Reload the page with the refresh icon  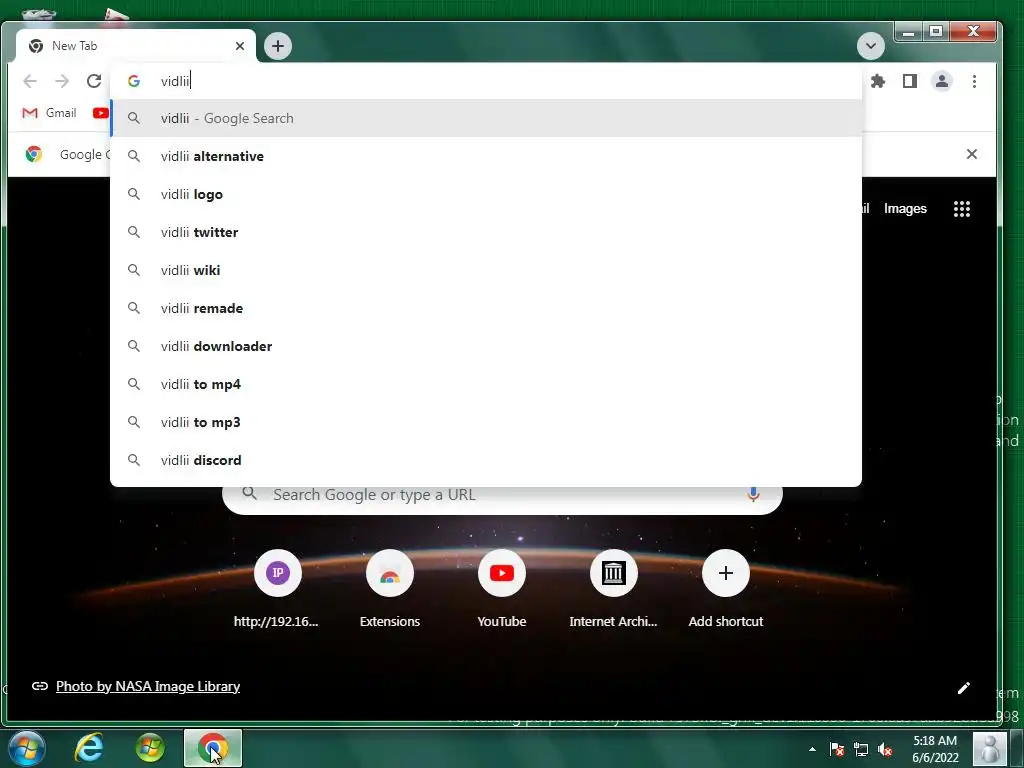[x=94, y=81]
